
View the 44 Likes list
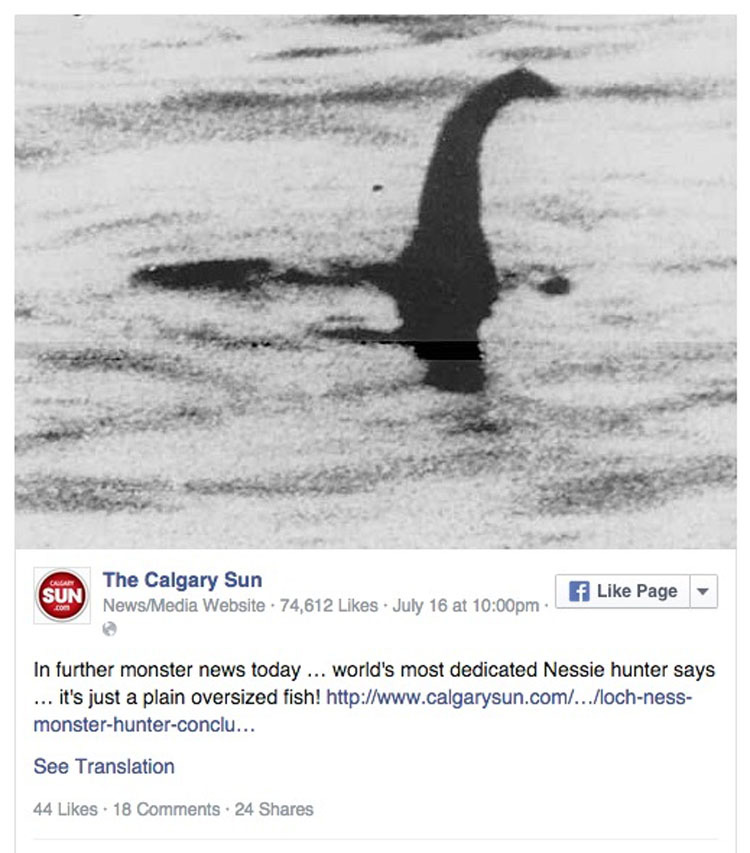(65, 809)
